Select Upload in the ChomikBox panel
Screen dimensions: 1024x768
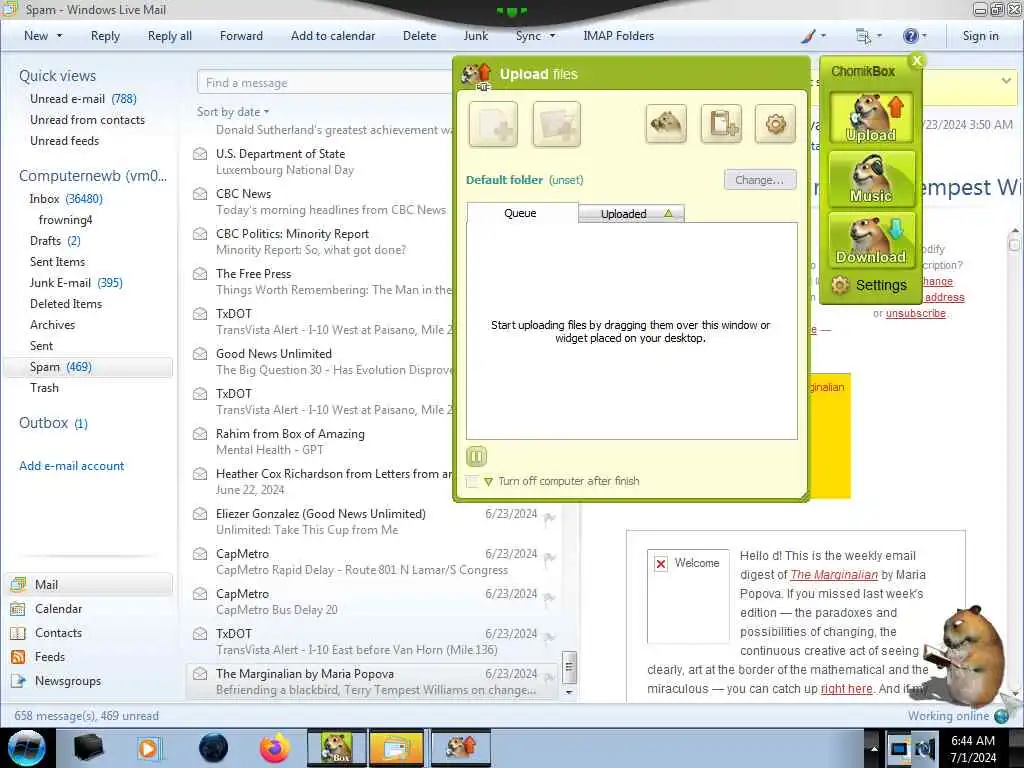coord(871,118)
